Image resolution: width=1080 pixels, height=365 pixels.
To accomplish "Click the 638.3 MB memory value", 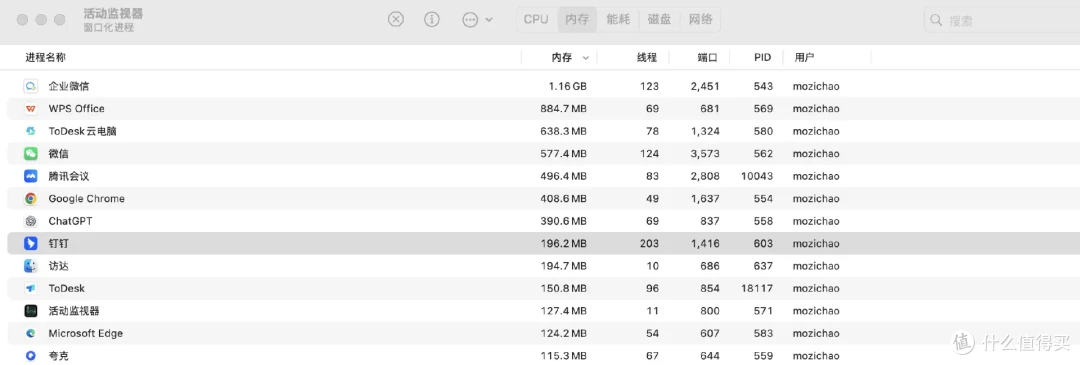I will (563, 131).
